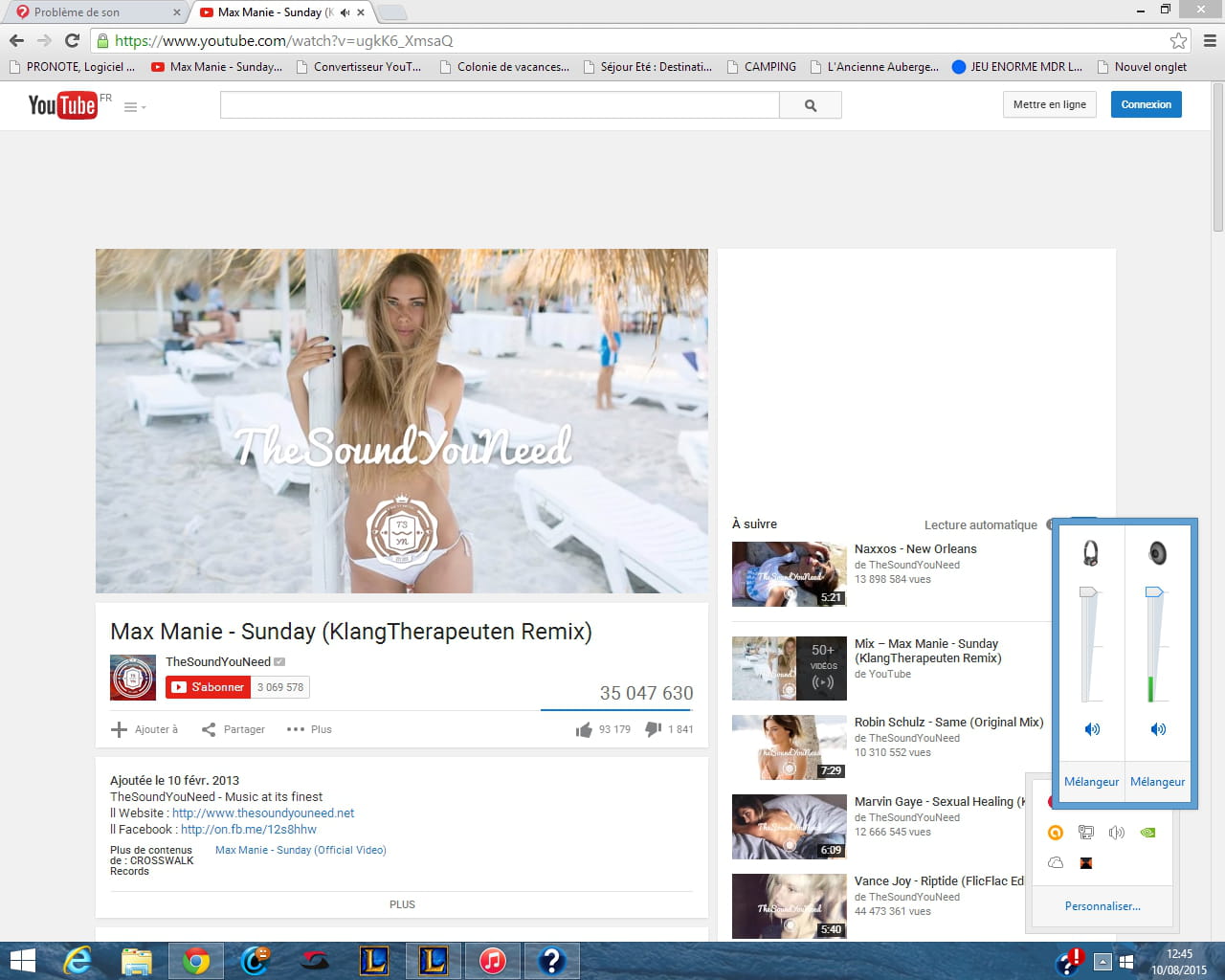The width and height of the screenshot is (1225, 980).
Task: Click the headphones volume slider handle
Action: [1088, 592]
